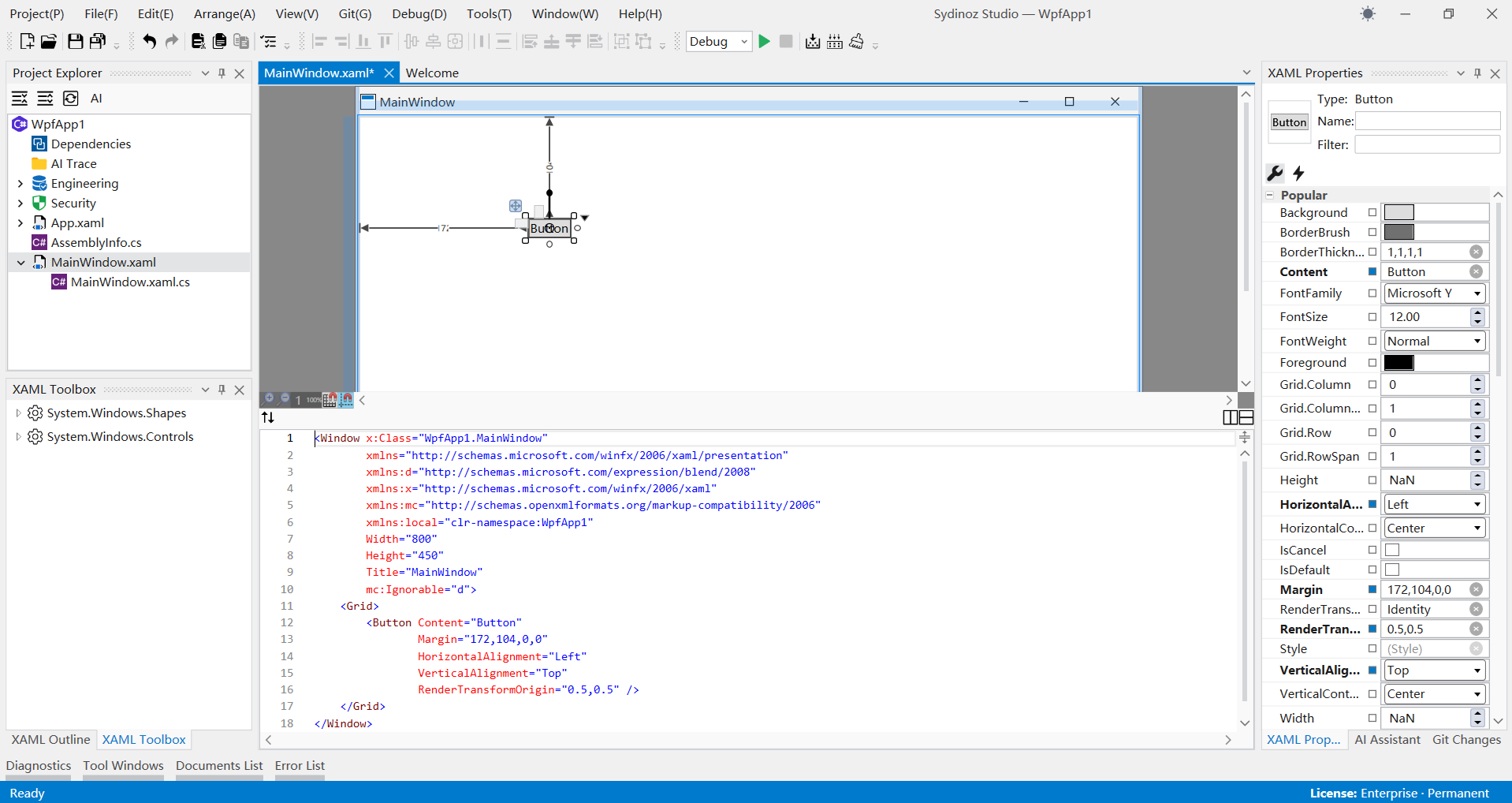Image resolution: width=1512 pixels, height=803 pixels.
Task: Show Events via the lightning bolt icon
Action: click(x=1299, y=173)
